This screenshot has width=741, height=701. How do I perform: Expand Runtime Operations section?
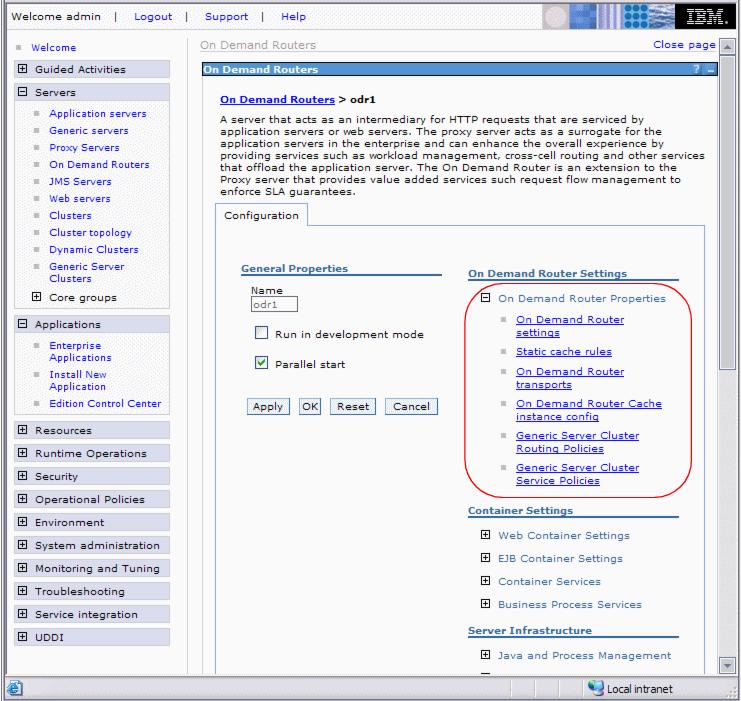tap(22, 453)
